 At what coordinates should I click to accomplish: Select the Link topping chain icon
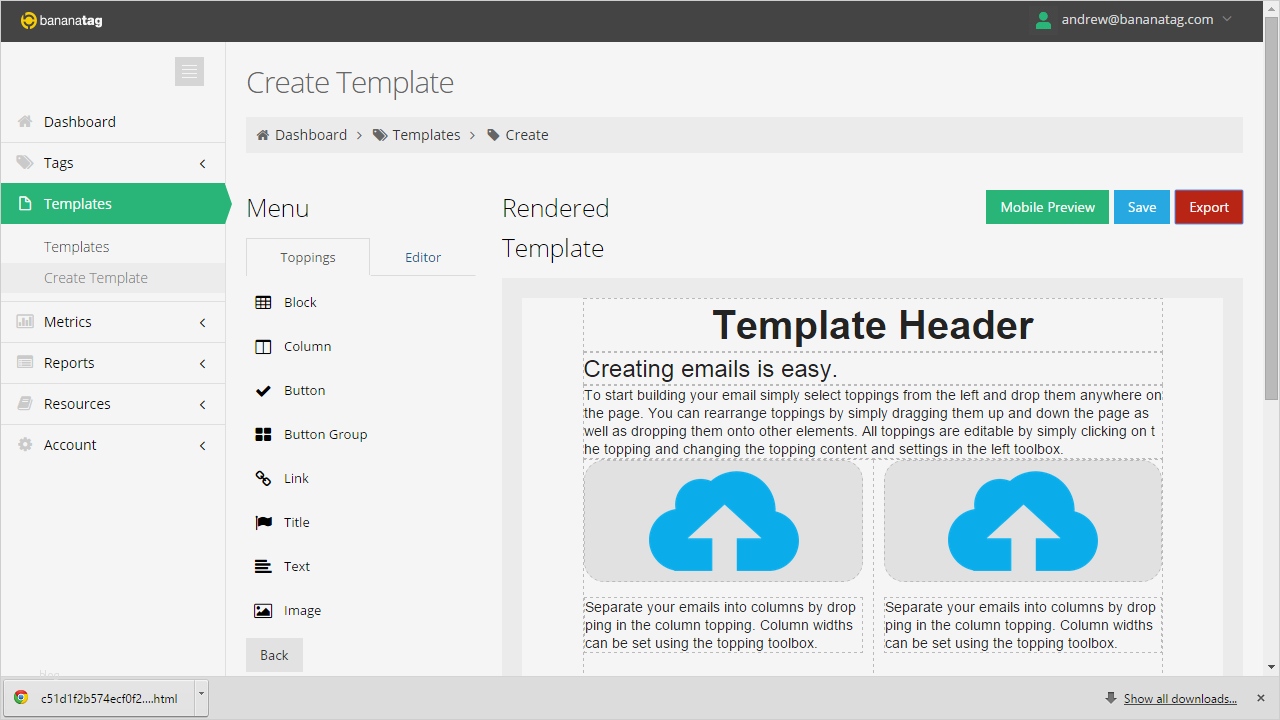[263, 478]
